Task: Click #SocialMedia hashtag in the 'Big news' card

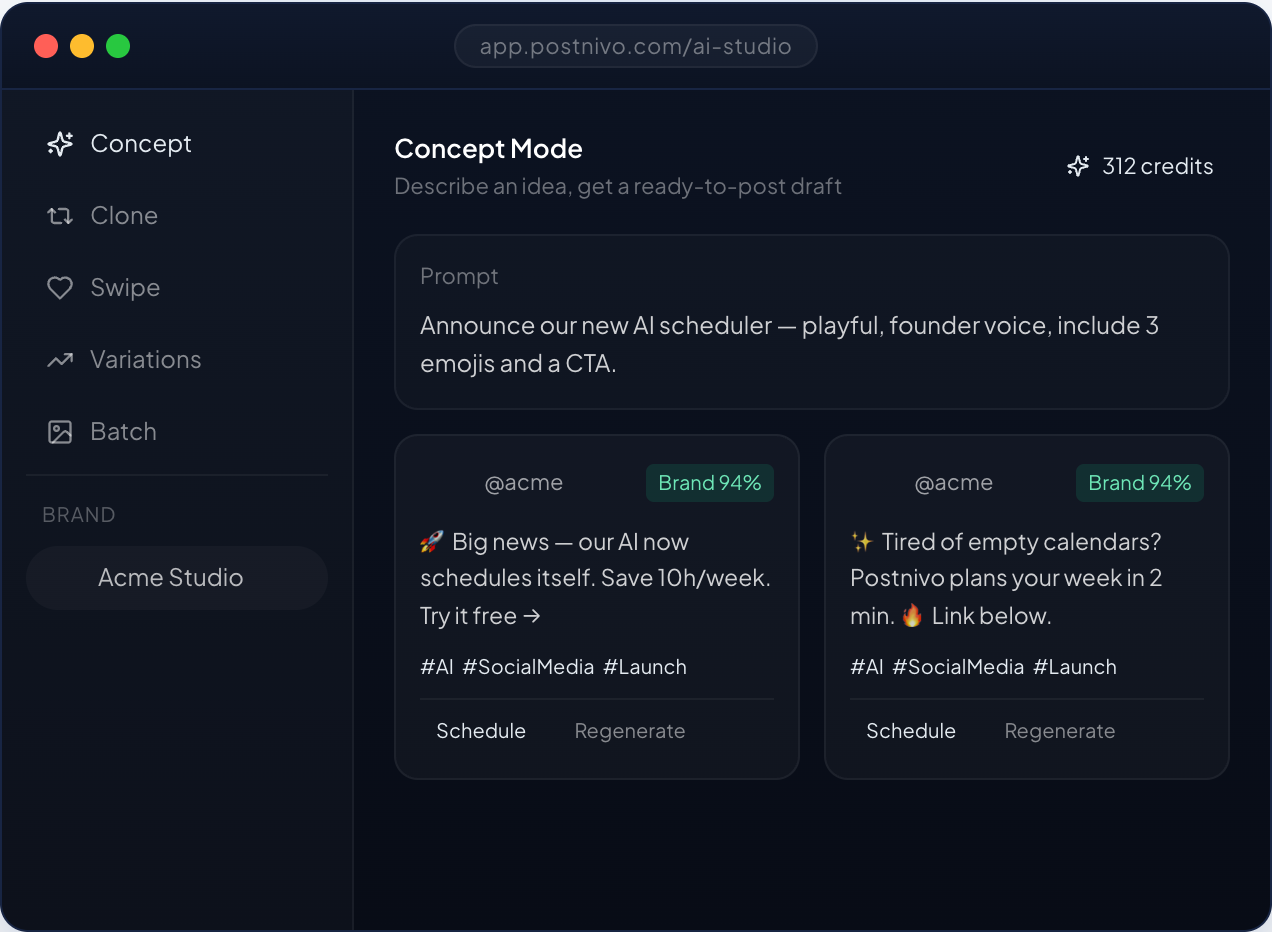Action: tap(528, 667)
